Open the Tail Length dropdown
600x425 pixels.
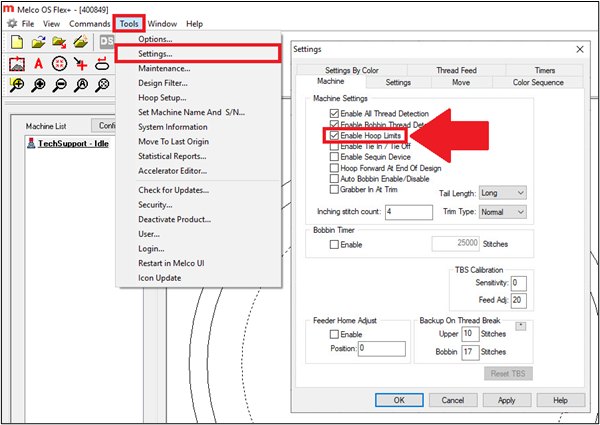(x=503, y=192)
